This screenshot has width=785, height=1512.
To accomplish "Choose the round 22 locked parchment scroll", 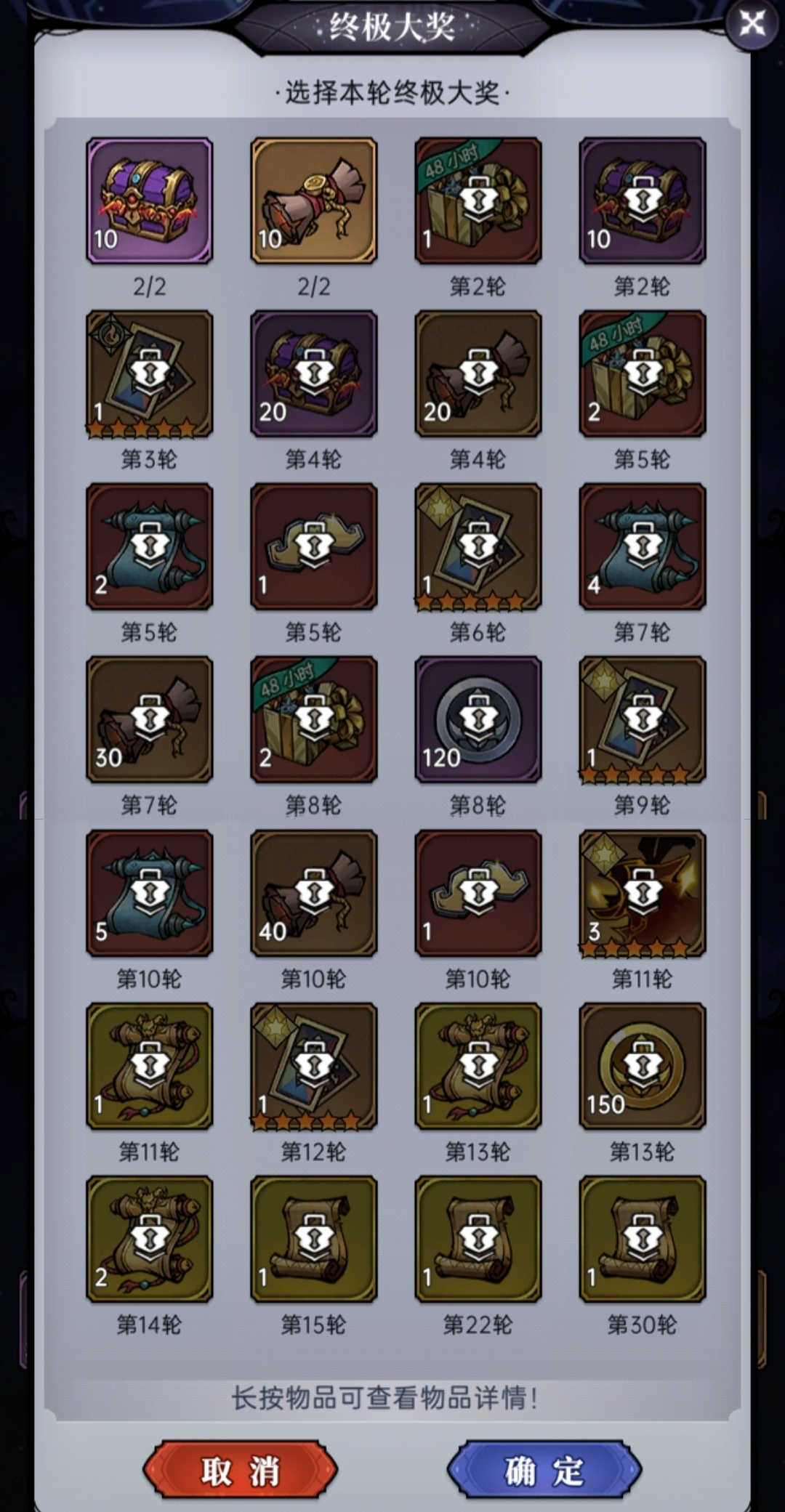I will point(478,1239).
